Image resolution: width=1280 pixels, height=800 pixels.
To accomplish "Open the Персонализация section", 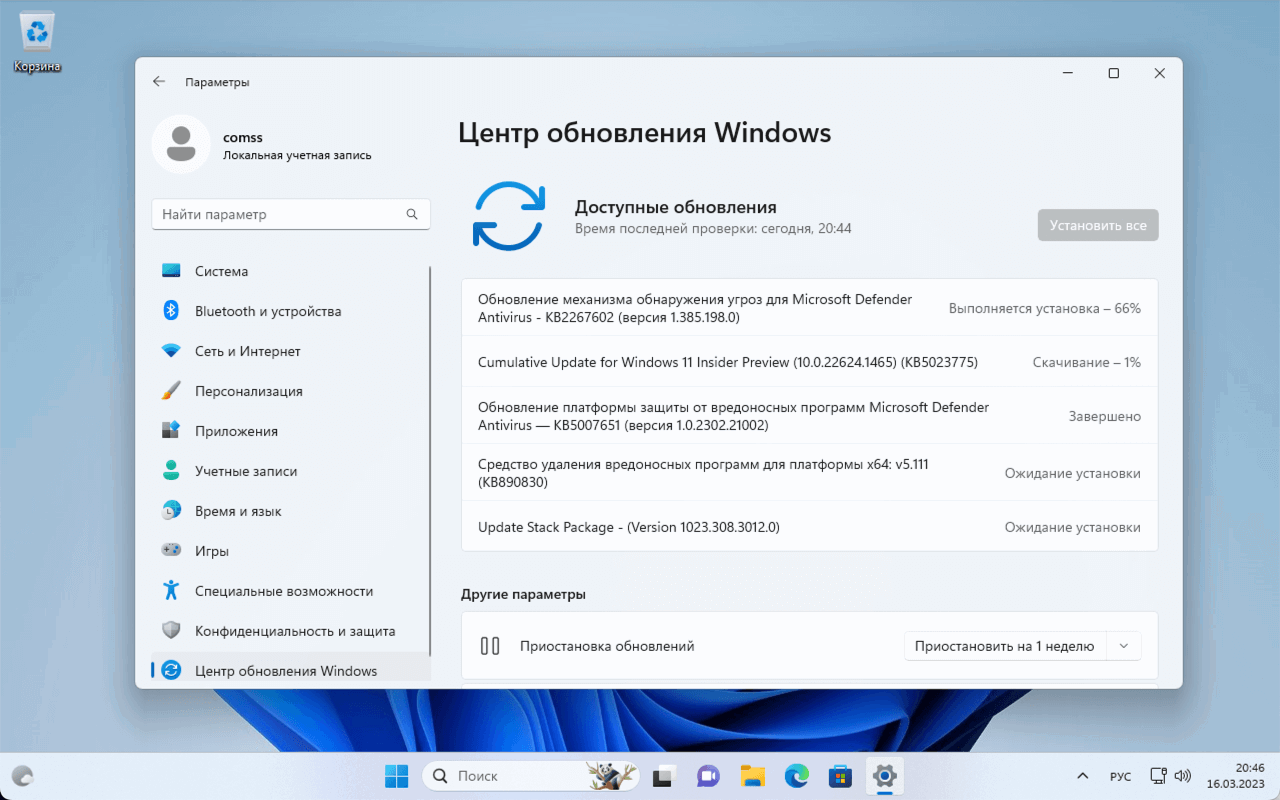I will [290, 391].
